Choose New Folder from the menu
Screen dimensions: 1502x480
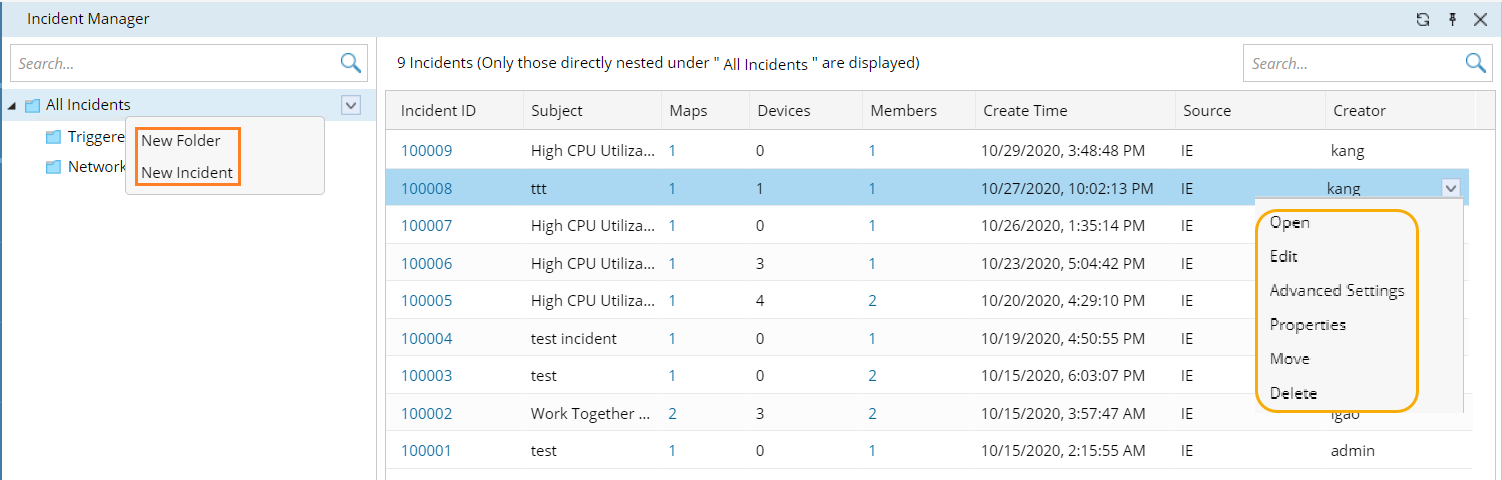180,141
